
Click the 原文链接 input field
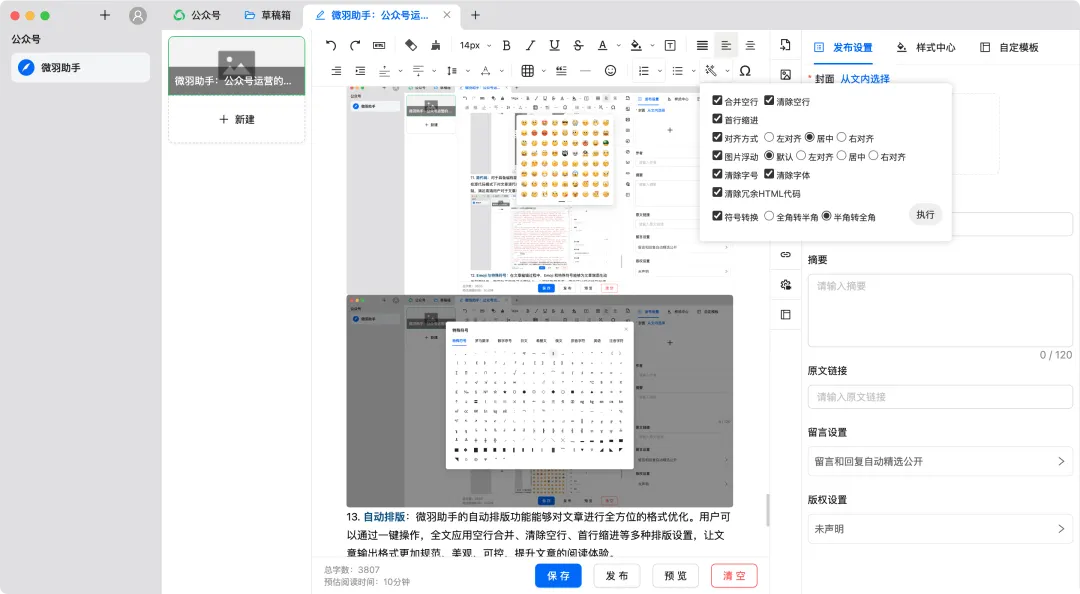pyautogui.click(x=940, y=397)
